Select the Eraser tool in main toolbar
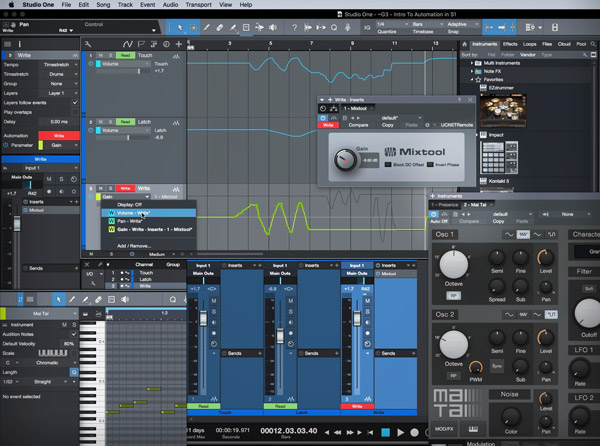The width and height of the screenshot is (600, 446). (x=219, y=28)
